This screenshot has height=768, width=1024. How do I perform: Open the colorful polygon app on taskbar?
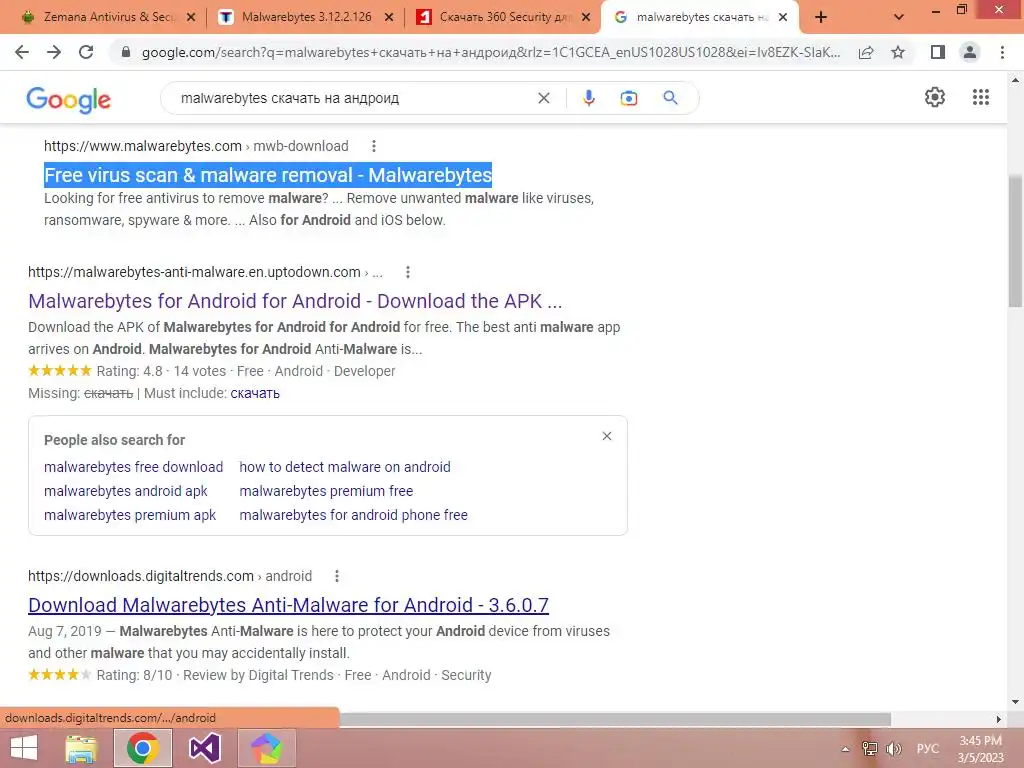click(x=267, y=748)
